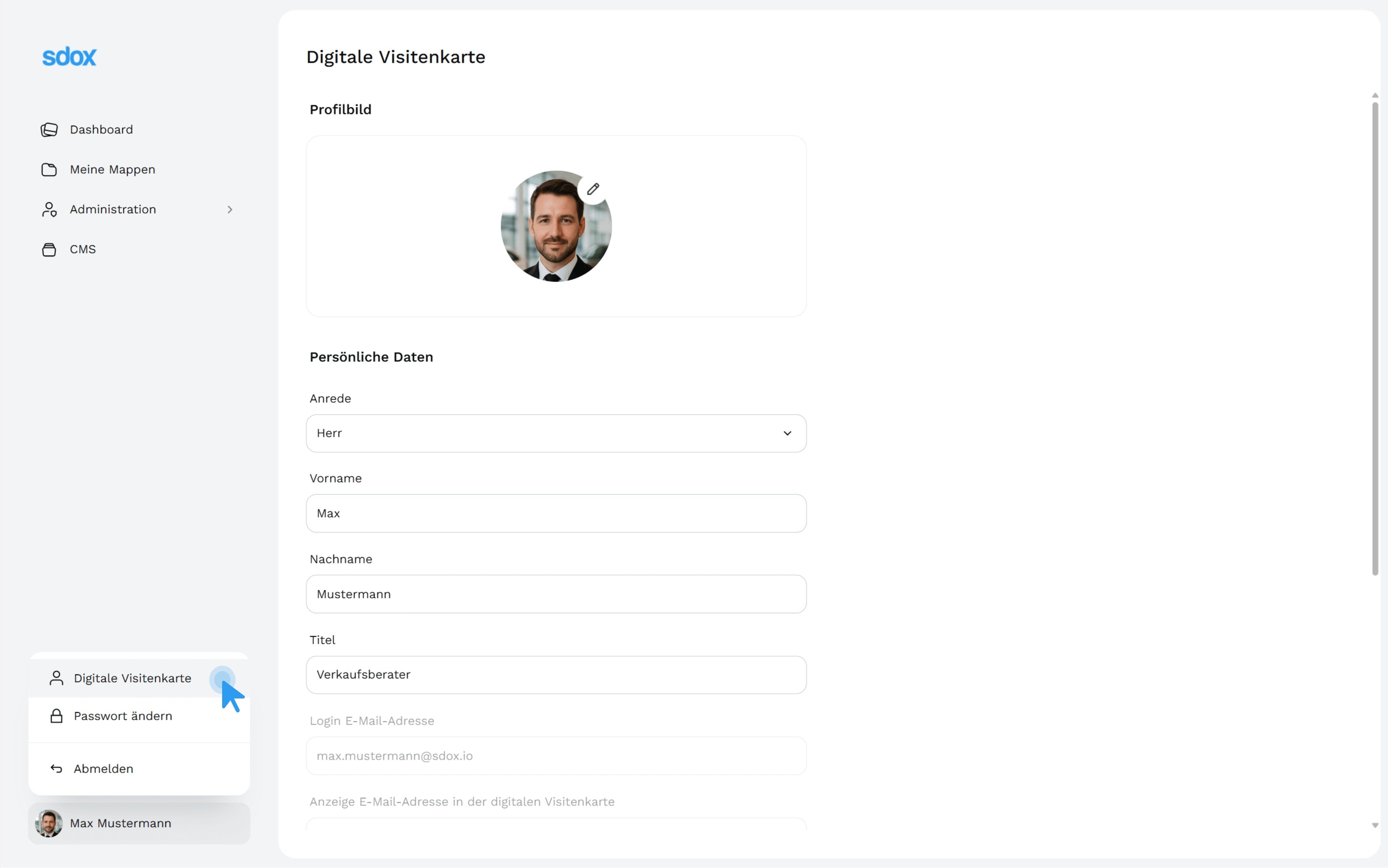
Task: Click the pencil edit icon on profile picture
Action: [593, 189]
